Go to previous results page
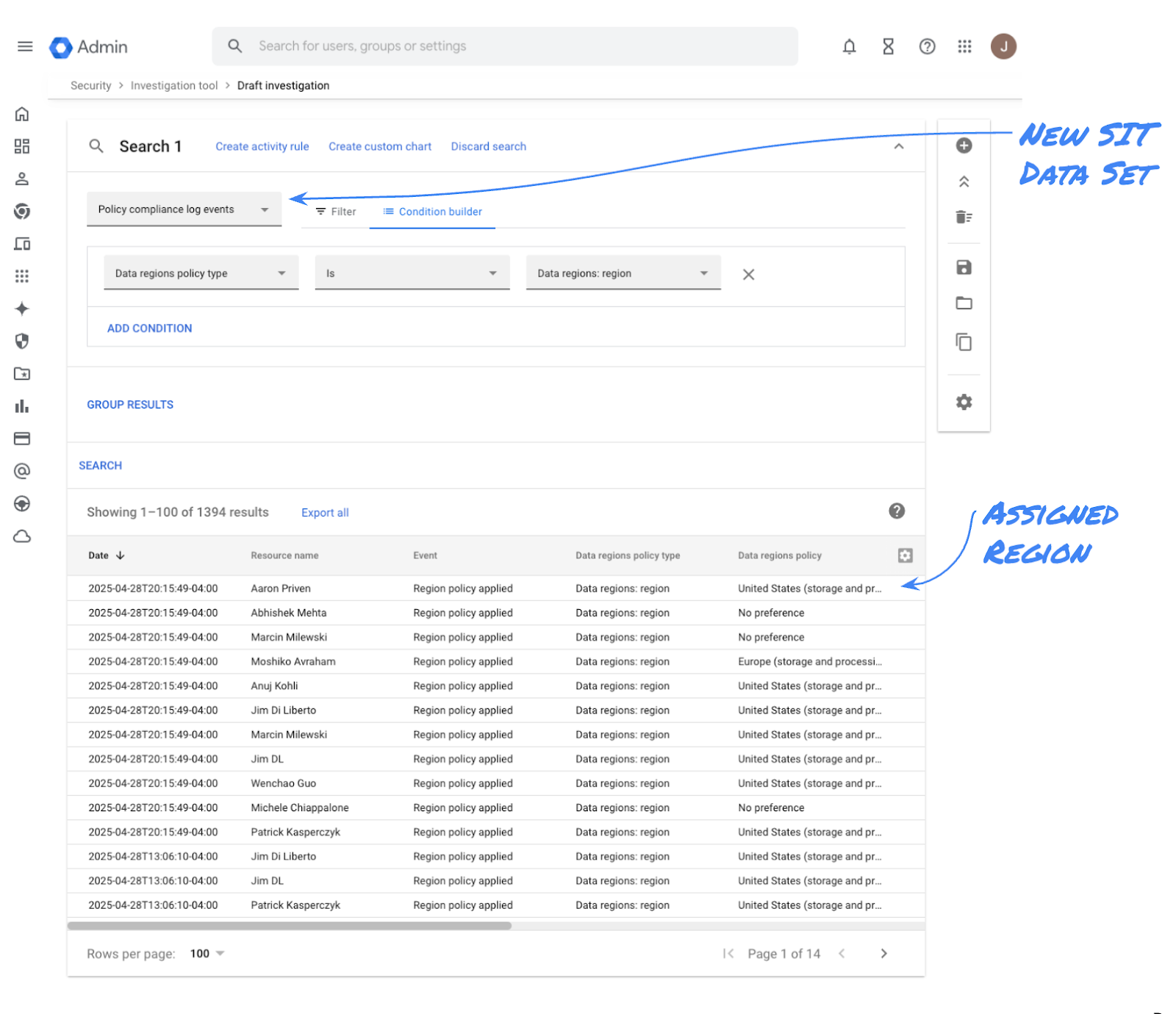 pos(842,954)
